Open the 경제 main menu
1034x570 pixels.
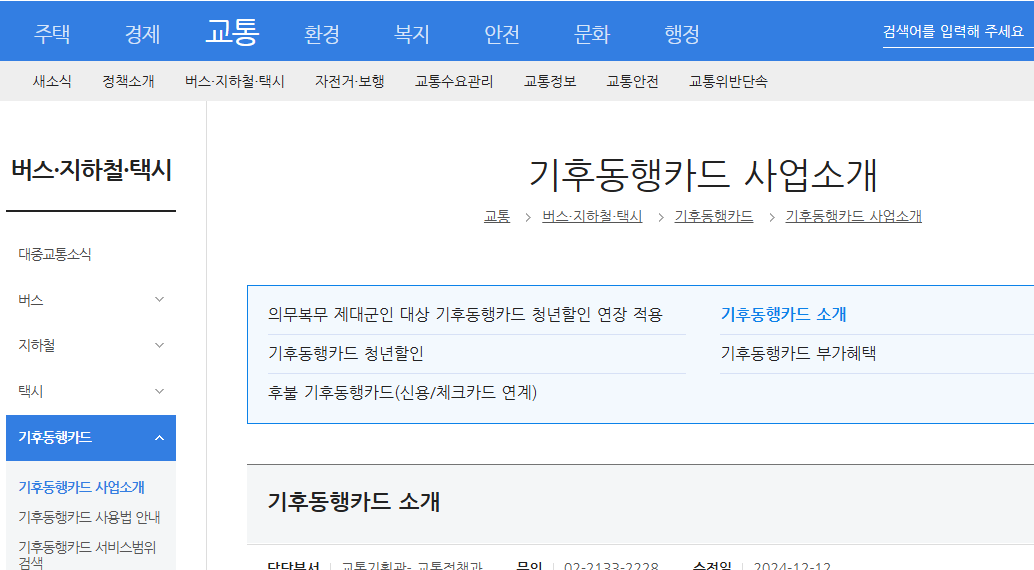click(x=142, y=33)
